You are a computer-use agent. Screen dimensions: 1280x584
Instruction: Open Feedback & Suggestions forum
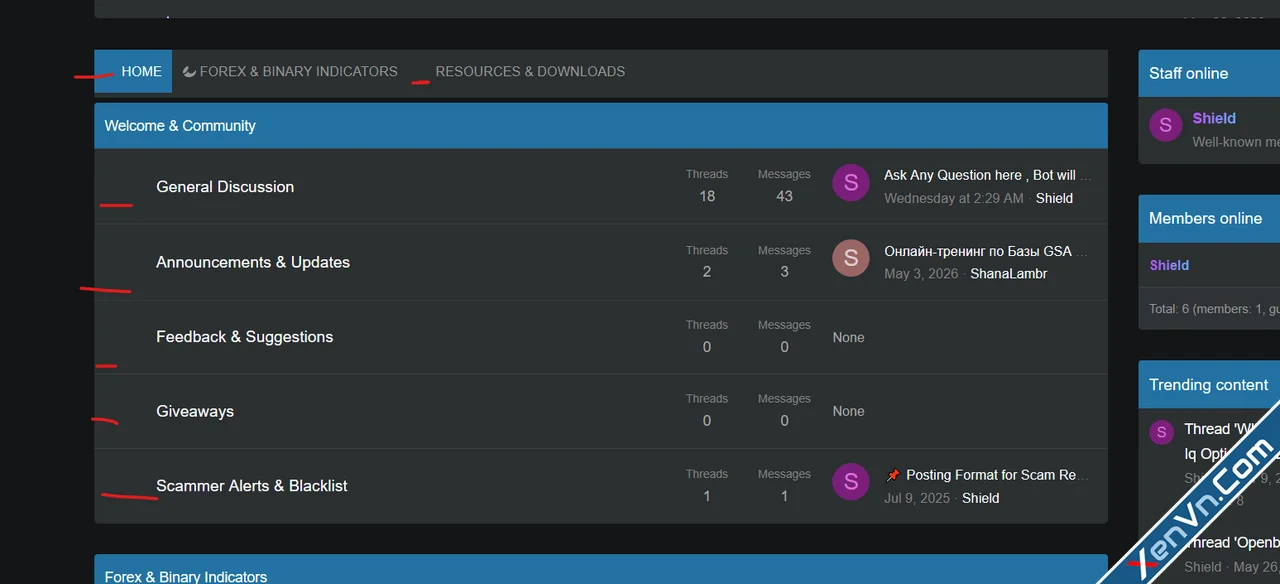(245, 337)
